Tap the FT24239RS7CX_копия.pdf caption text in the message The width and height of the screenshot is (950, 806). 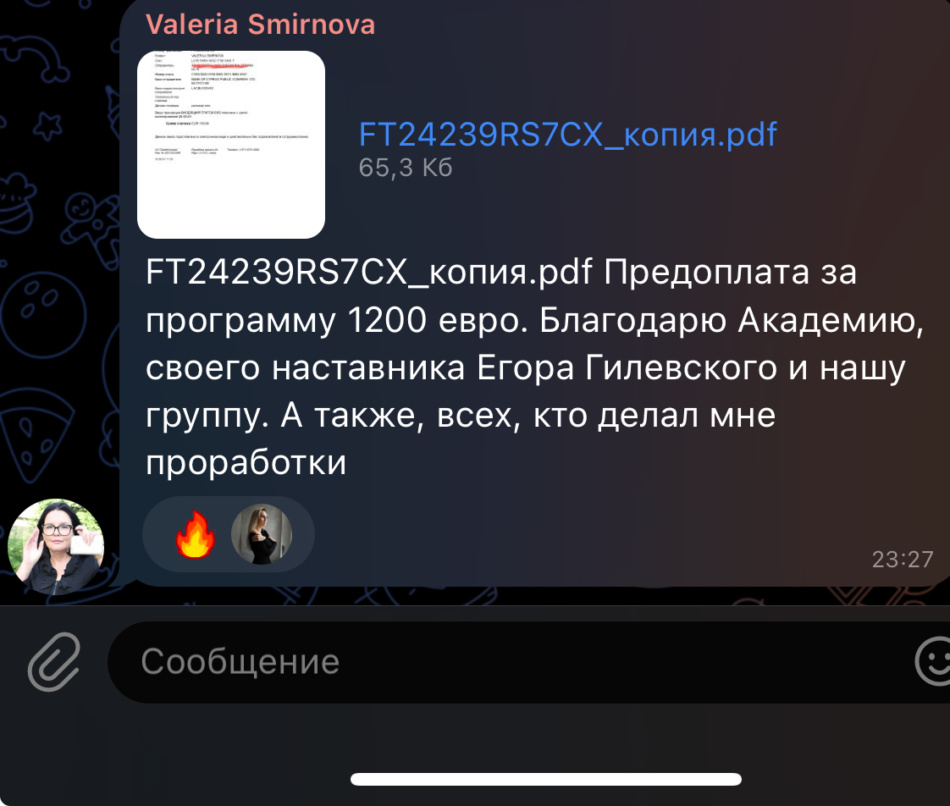pos(369,272)
